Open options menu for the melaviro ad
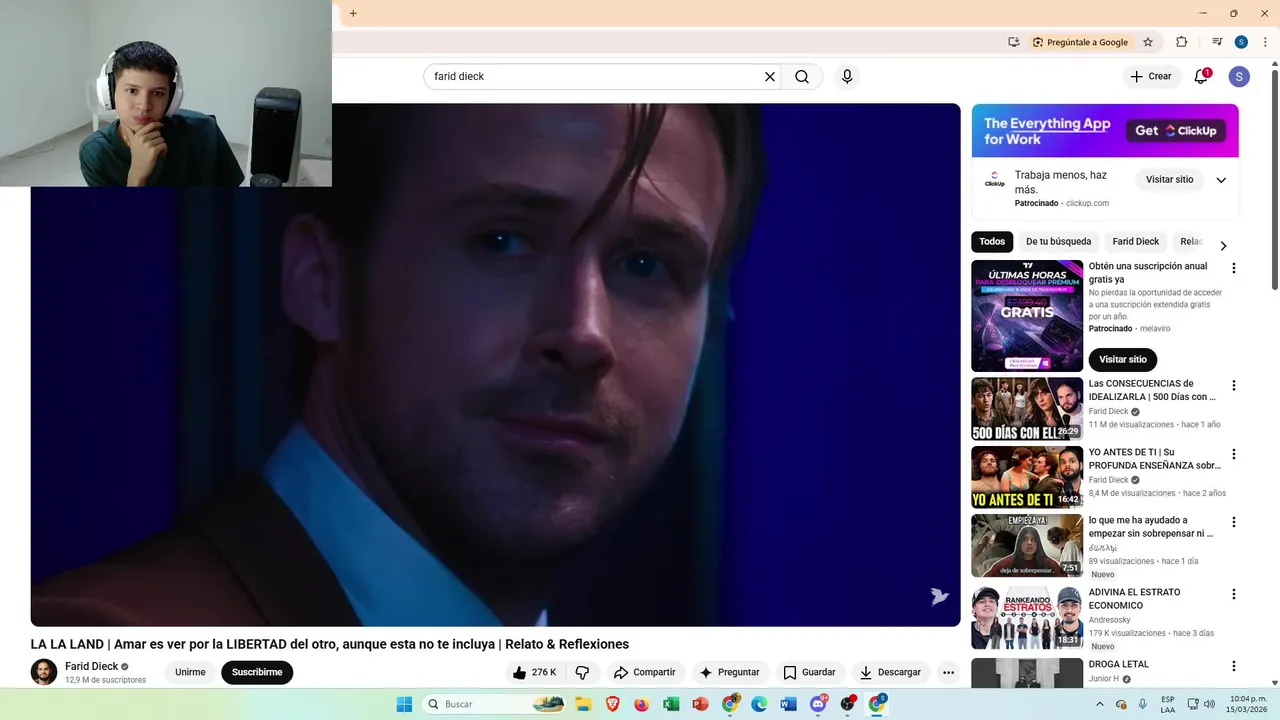 [x=1233, y=268]
